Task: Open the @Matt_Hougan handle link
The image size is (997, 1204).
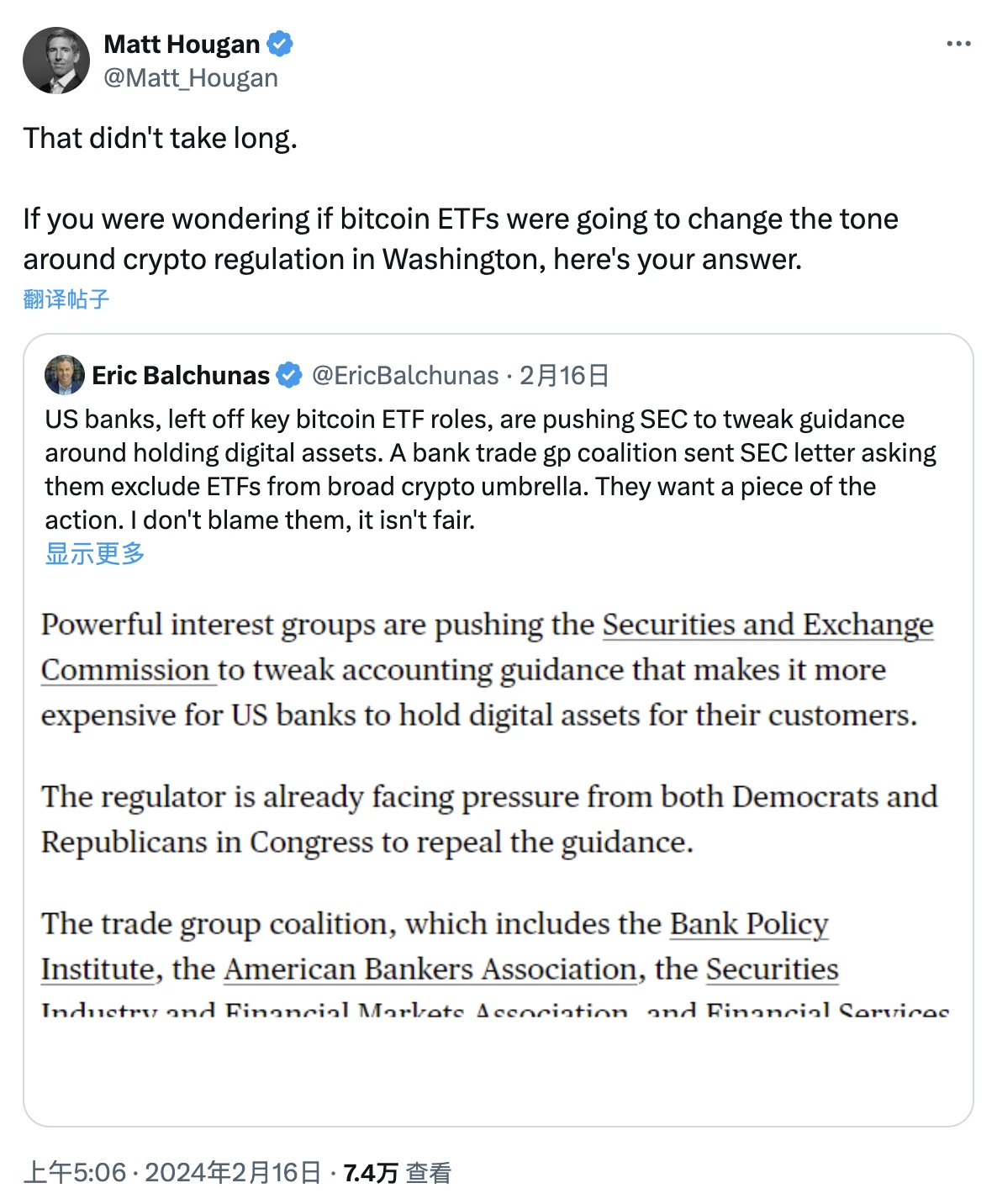Action: coord(191,78)
